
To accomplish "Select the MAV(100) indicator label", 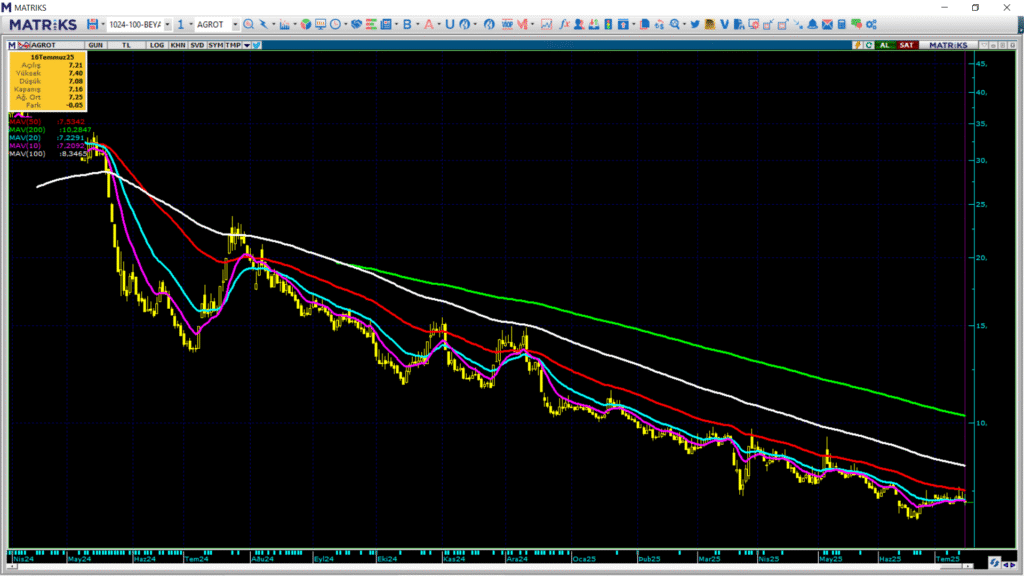I will pyautogui.click(x=27, y=153).
